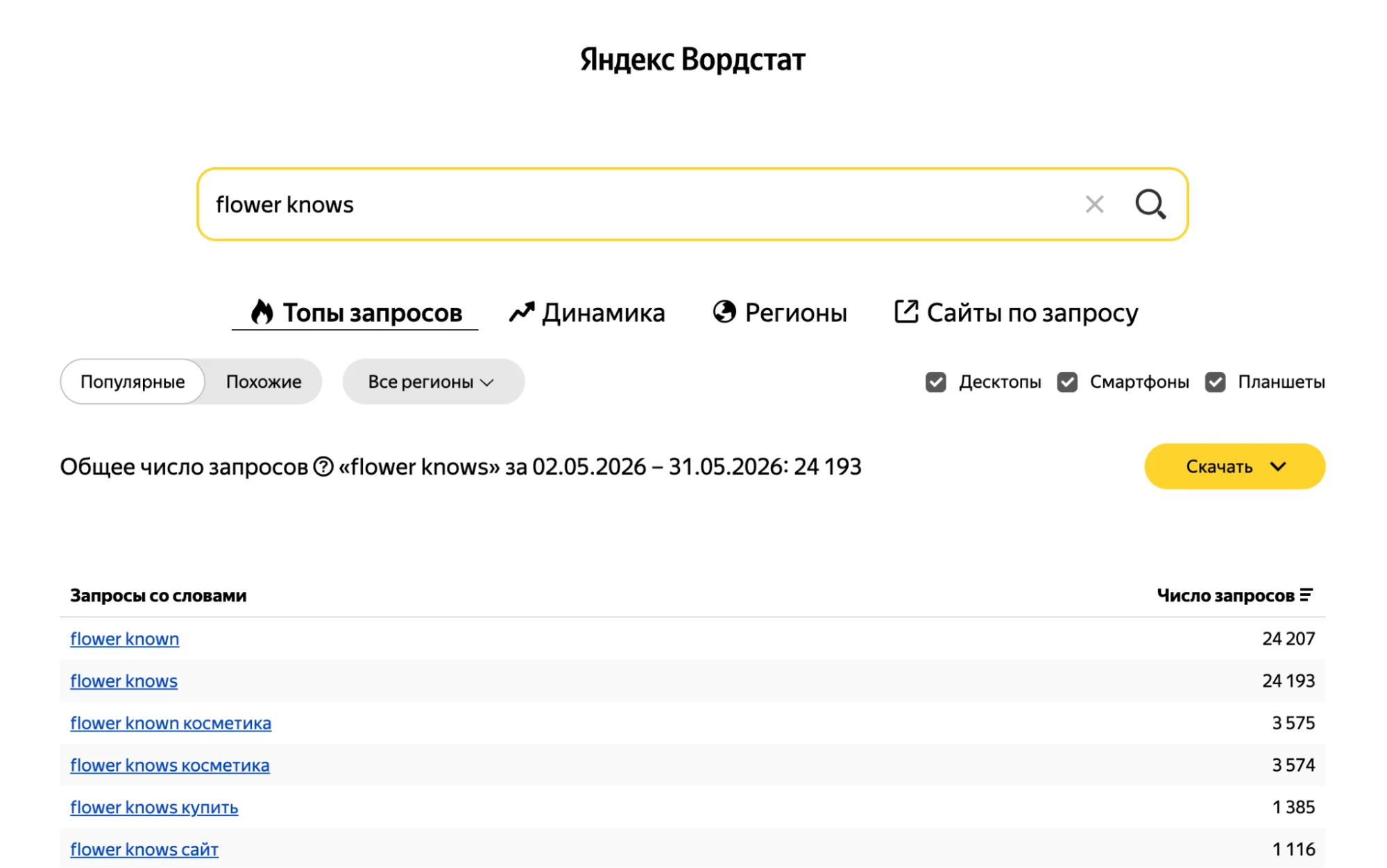This screenshot has height=868, width=1387.
Task: Click the value 1 385 in the table
Action: (x=1293, y=808)
